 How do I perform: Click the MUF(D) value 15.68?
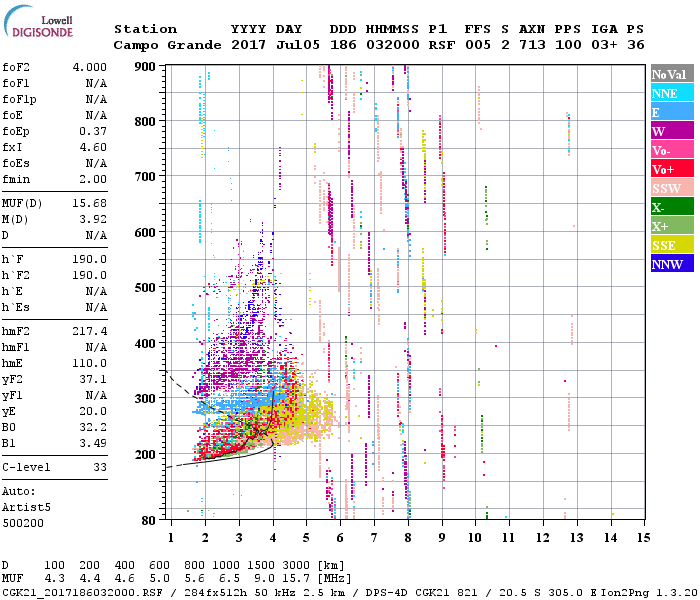pos(89,203)
